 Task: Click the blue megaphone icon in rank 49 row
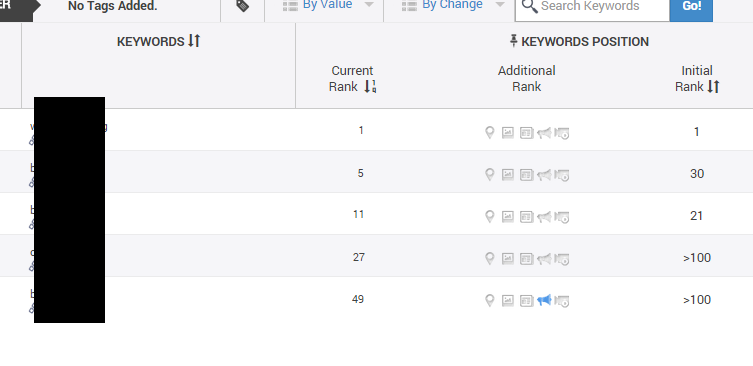click(544, 300)
